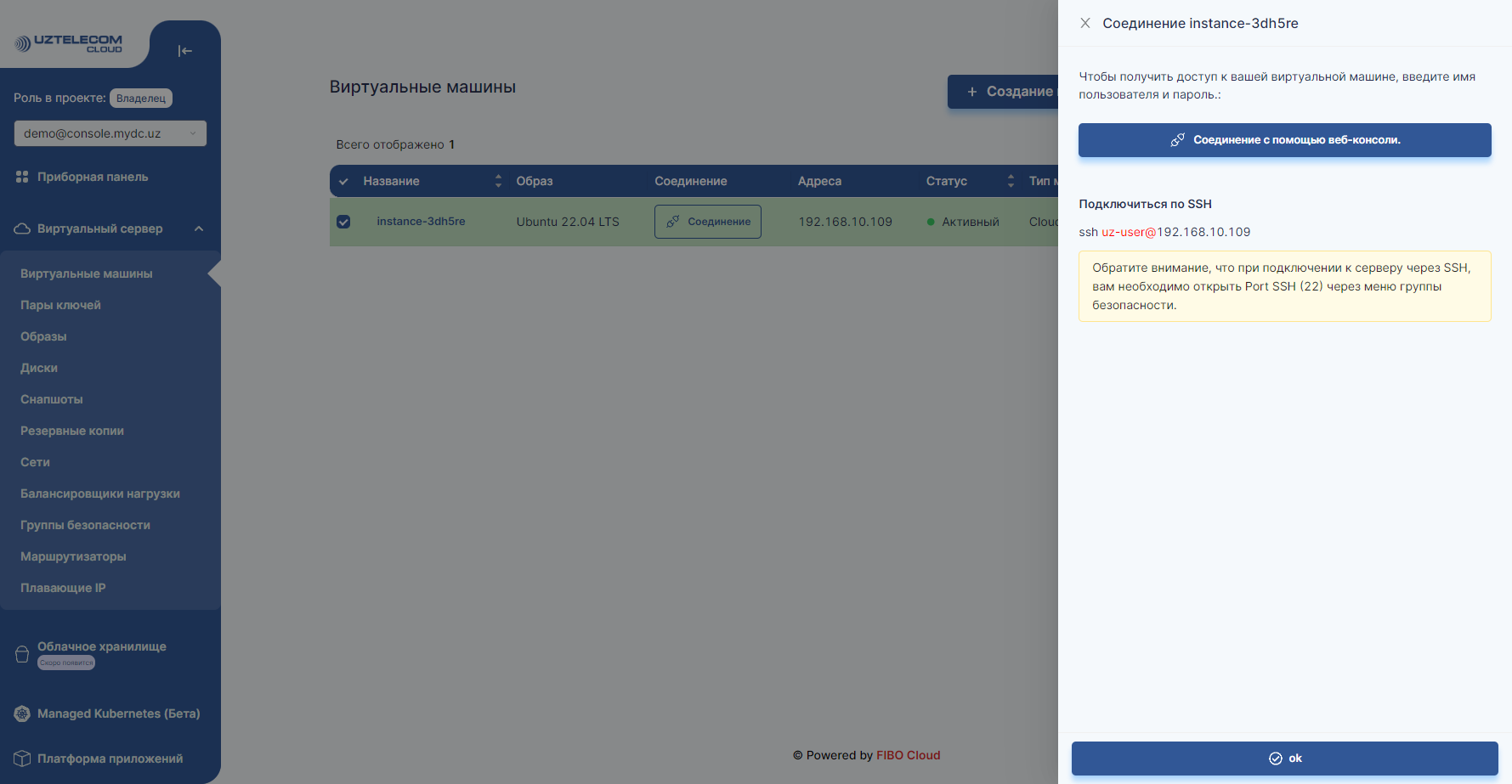Viewport: 1512px width, 784px height.
Task: Collapse the sidebar using the arrow icon
Action: point(185,50)
